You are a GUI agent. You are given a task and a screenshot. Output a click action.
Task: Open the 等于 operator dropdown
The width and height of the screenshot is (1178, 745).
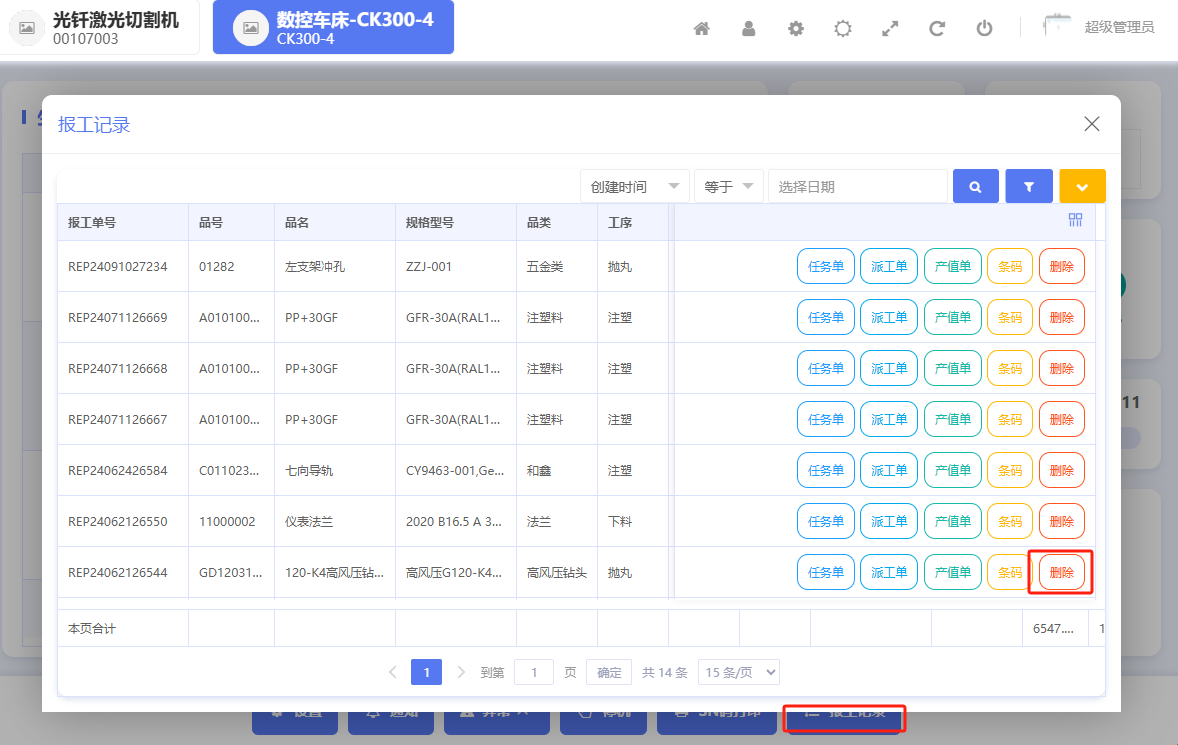pyautogui.click(x=728, y=186)
